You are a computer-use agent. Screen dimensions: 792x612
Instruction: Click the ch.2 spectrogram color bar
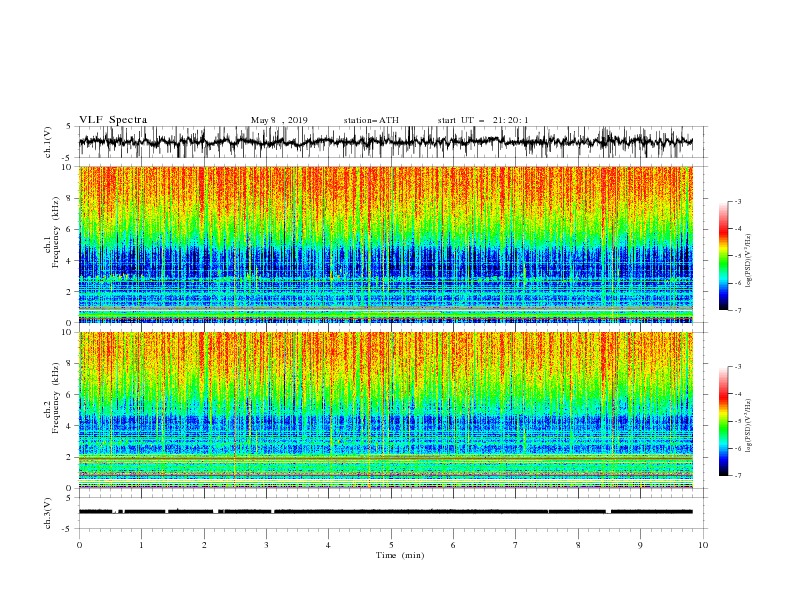724,421
